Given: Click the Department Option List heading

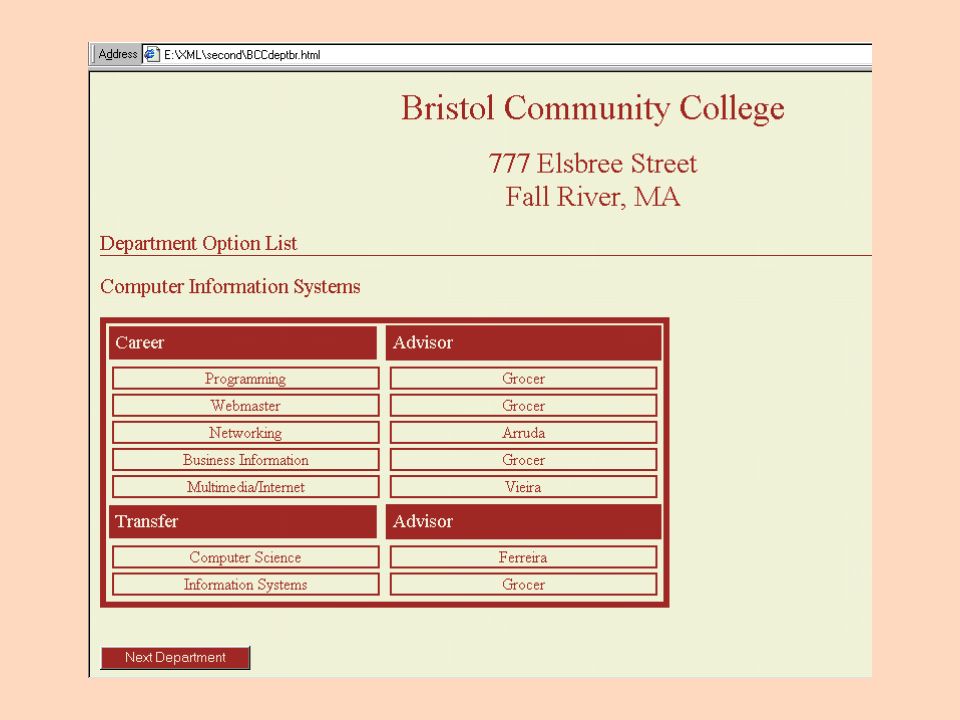Looking at the screenshot, I should pos(198,243).
